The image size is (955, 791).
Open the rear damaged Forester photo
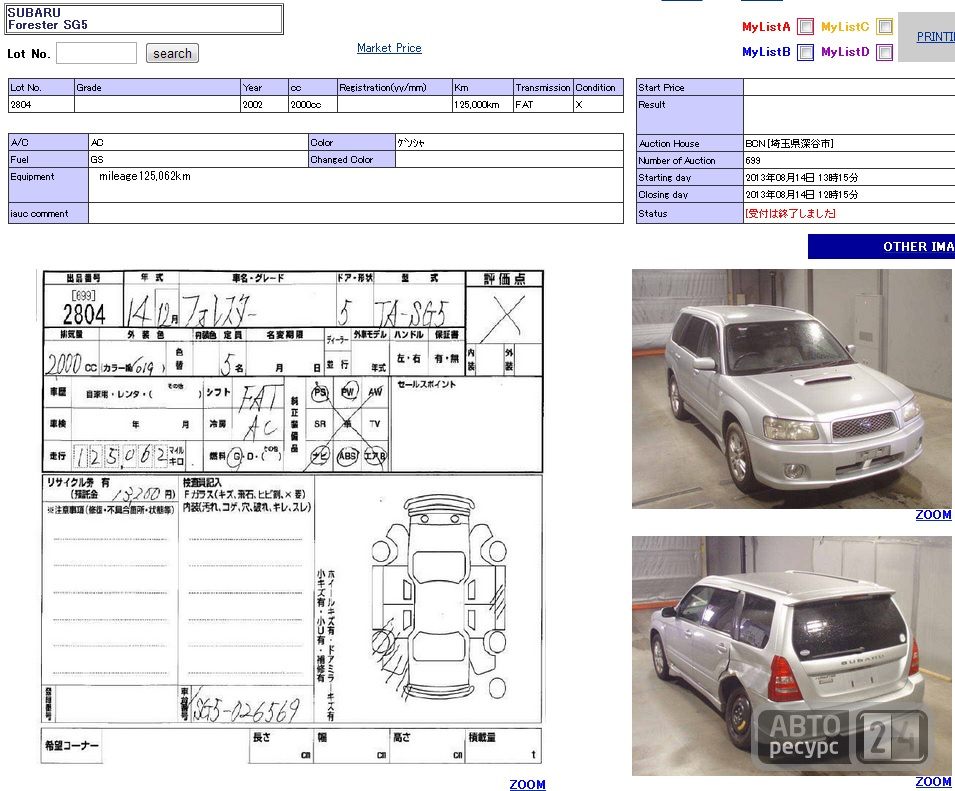pyautogui.click(x=791, y=655)
